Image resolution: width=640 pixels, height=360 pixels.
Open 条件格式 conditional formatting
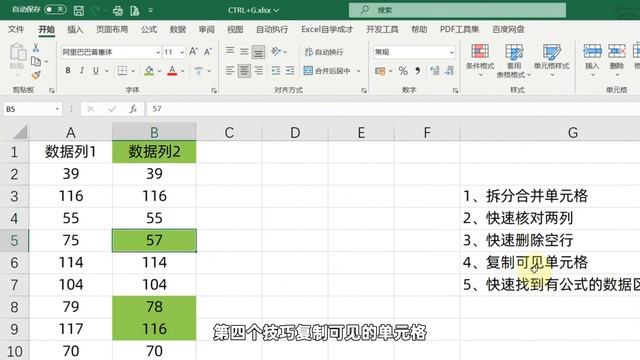click(480, 60)
